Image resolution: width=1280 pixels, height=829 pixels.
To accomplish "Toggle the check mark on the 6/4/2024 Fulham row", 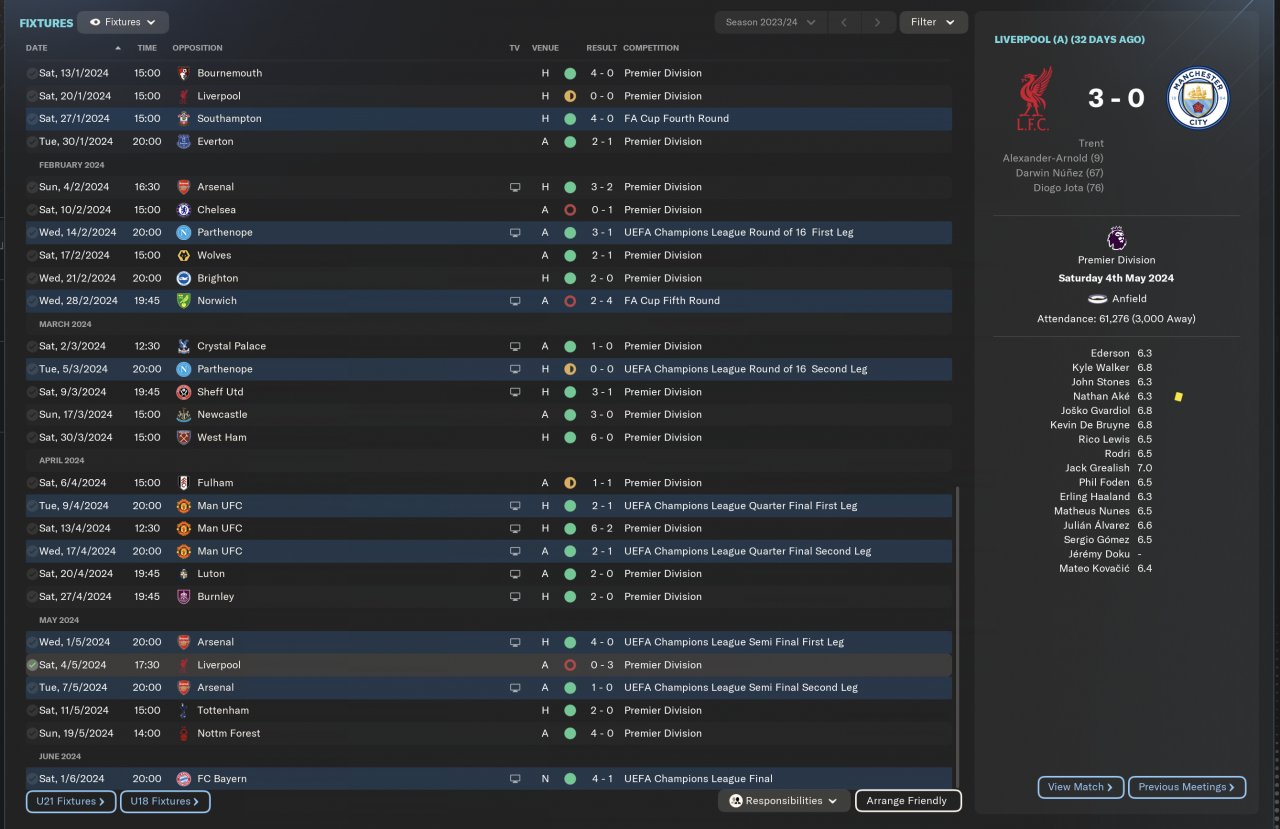I will coord(32,482).
